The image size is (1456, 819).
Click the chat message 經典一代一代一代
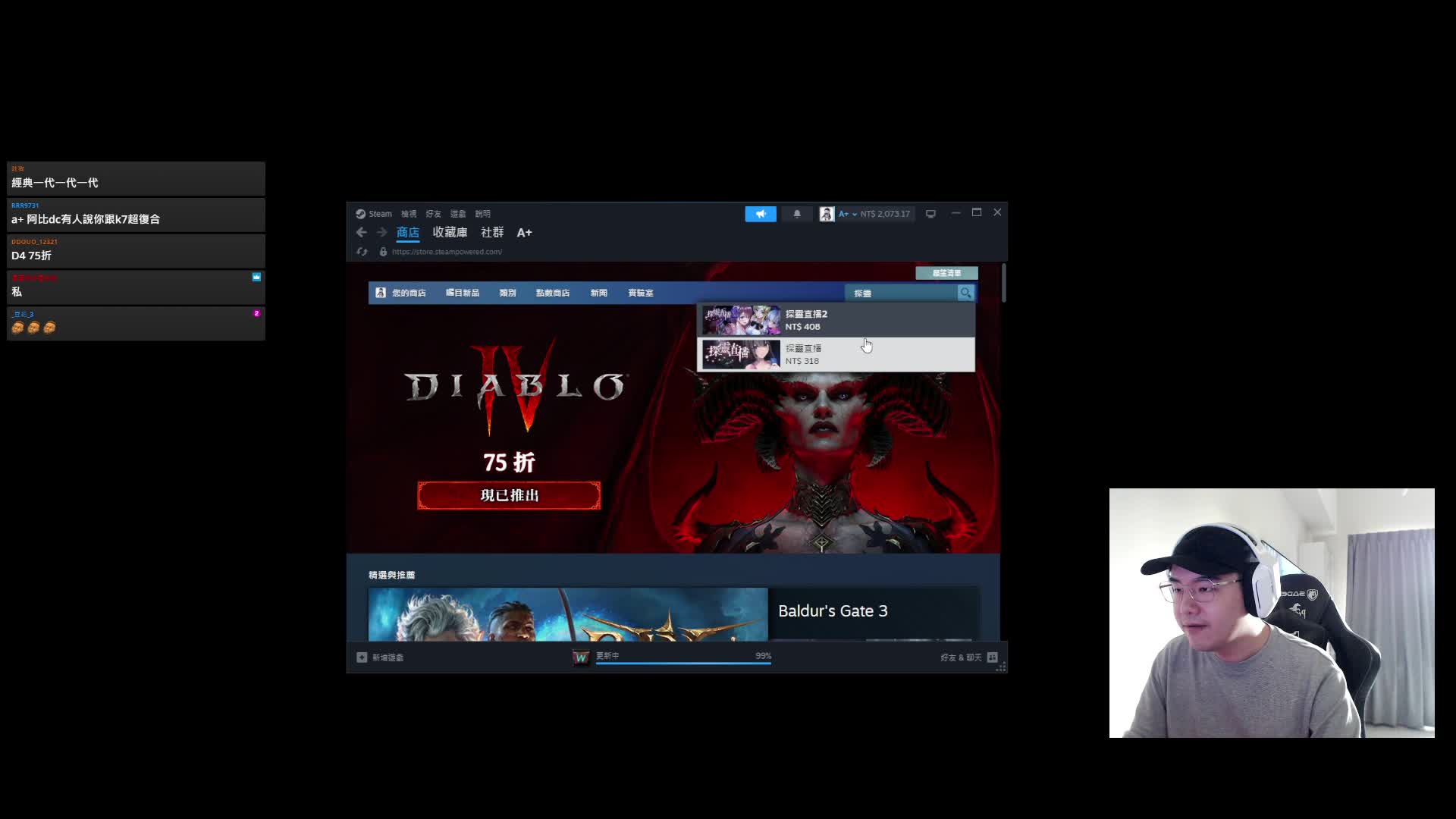(x=136, y=178)
